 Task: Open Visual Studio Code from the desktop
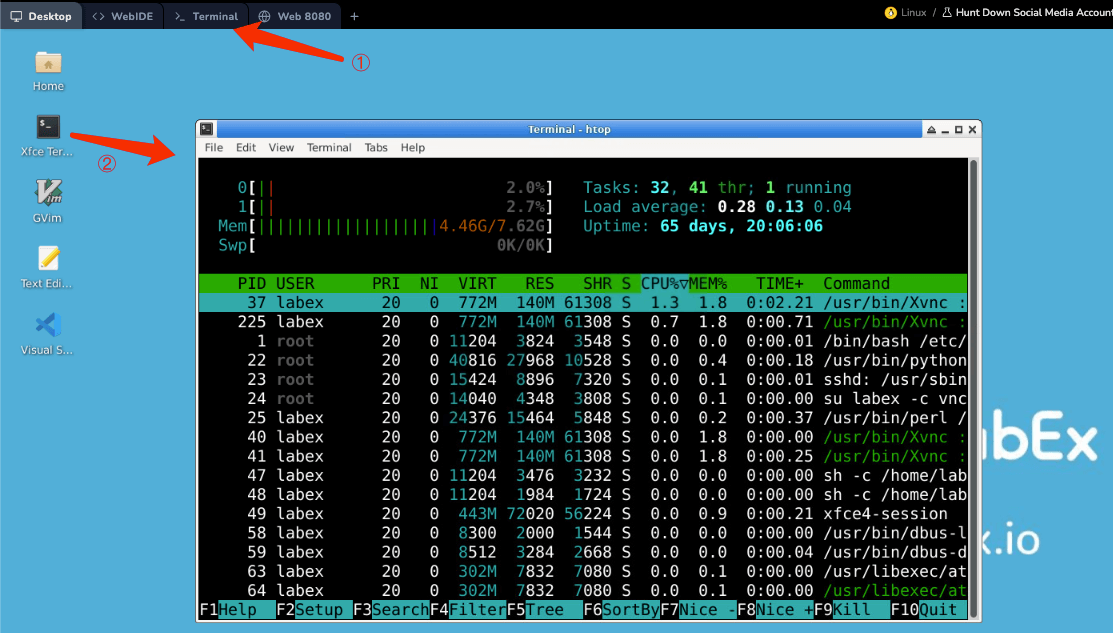pos(47,326)
